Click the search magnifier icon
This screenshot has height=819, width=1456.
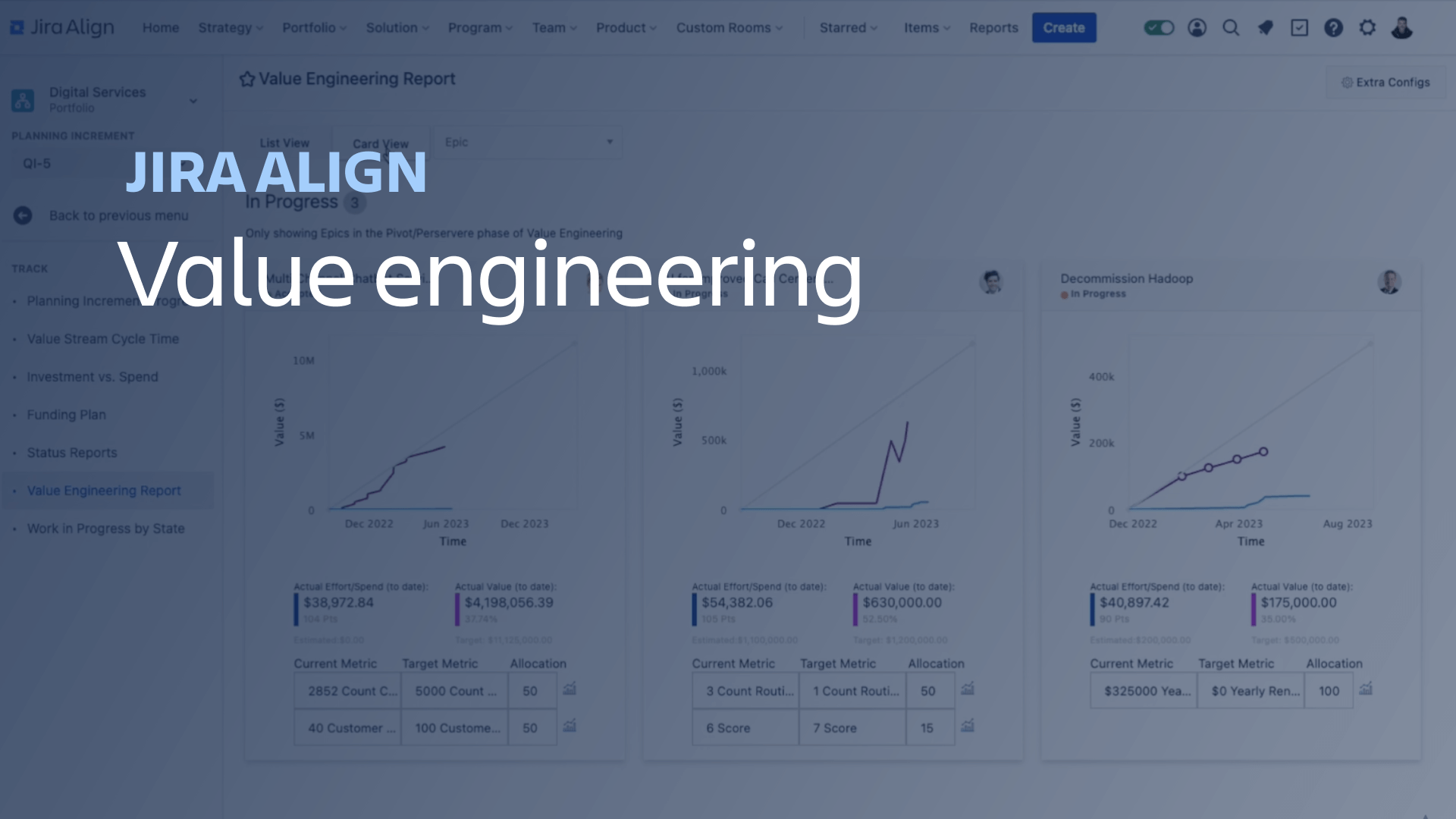[1231, 27]
